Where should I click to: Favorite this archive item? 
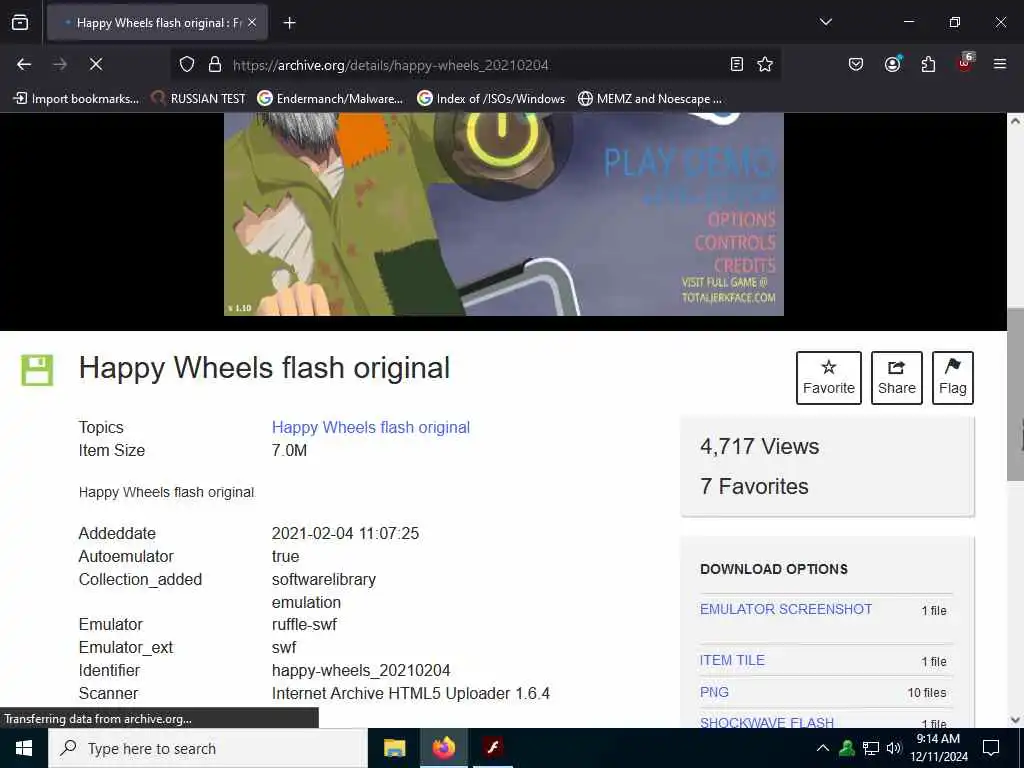829,378
